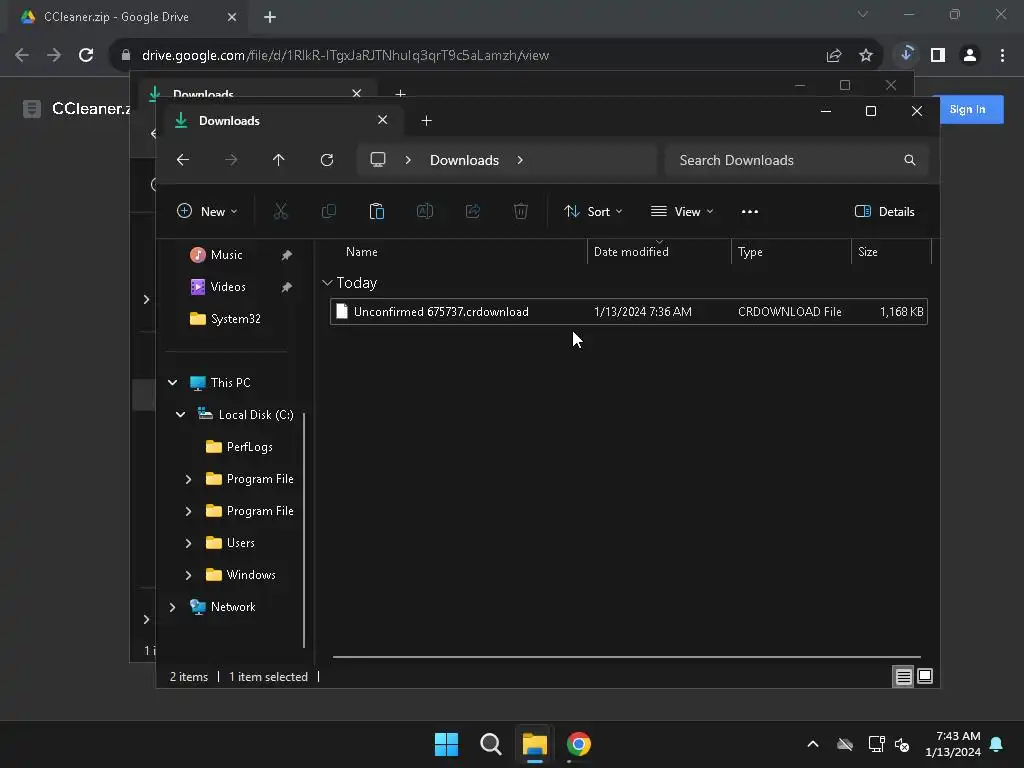Click the Share icon in Explorer toolbar
The height and width of the screenshot is (768, 1024).
coord(472,211)
